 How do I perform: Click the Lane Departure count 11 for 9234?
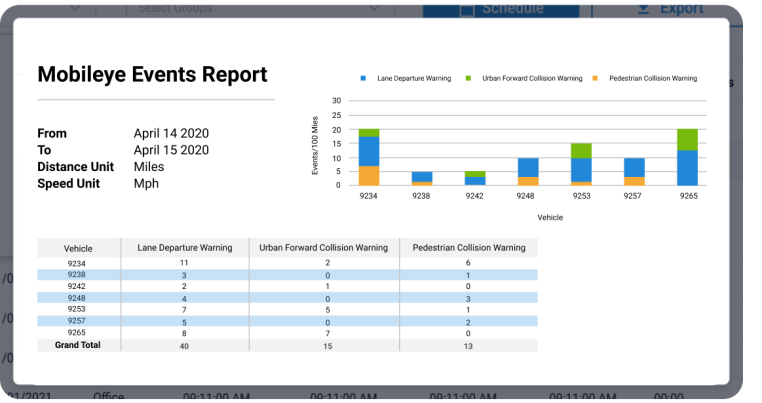tap(184, 263)
